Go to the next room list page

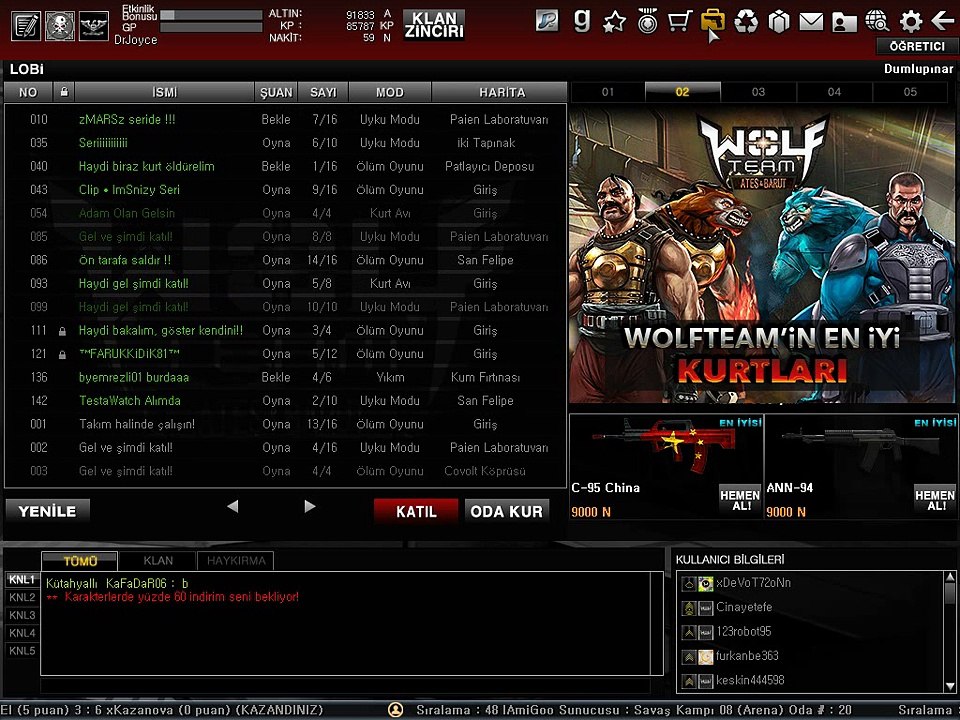click(310, 506)
